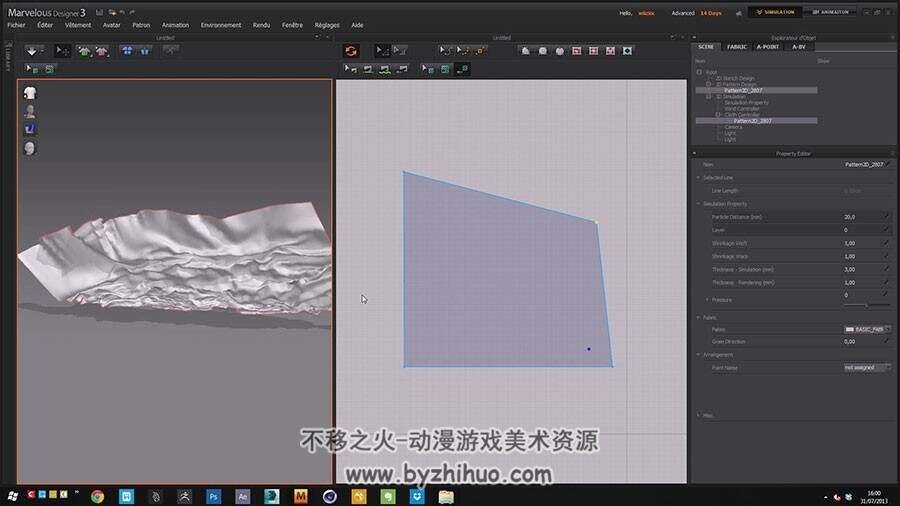Viewport: 900px width, 506px height.
Task: Open the Vêtement menu
Action: pos(78,25)
